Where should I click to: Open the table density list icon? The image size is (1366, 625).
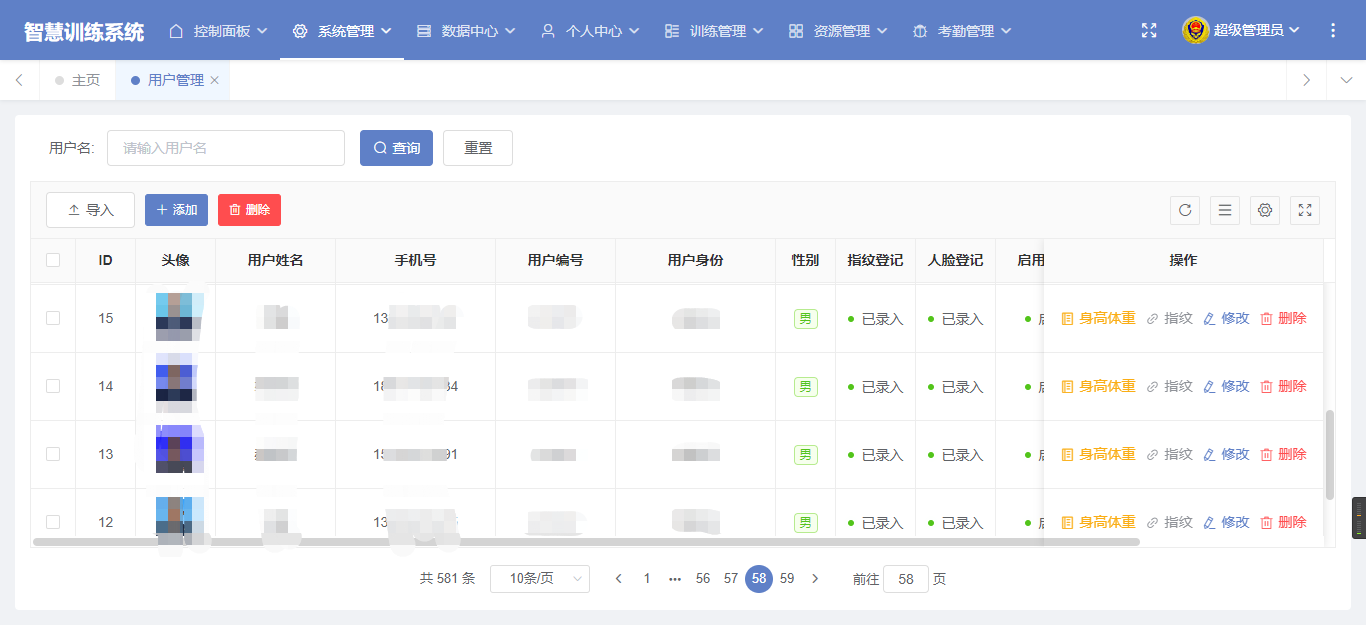pos(1225,210)
